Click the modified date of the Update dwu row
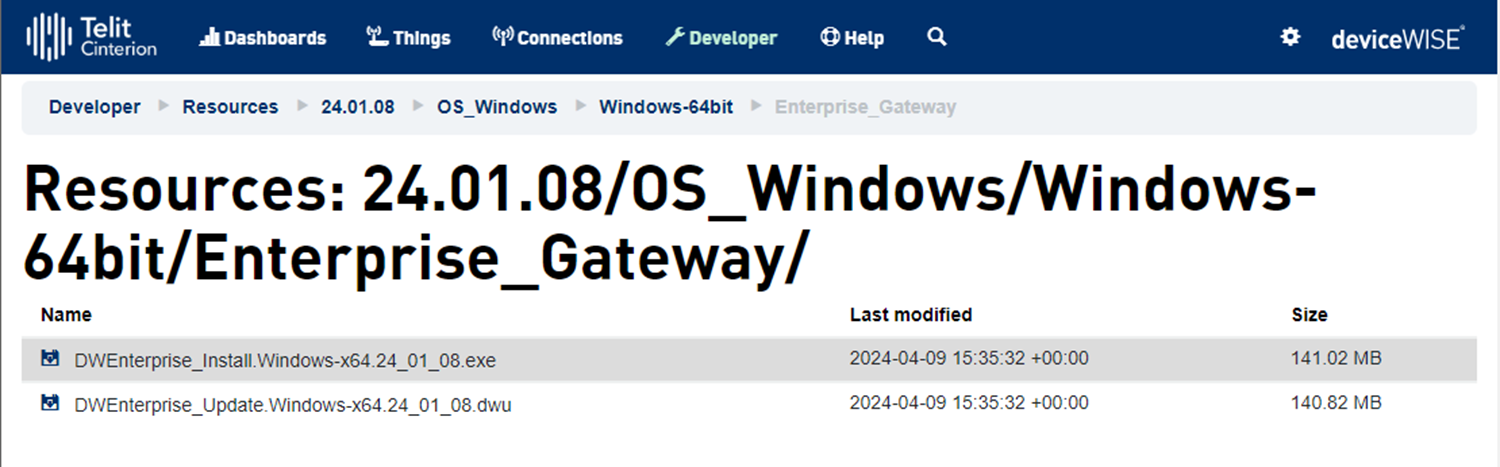 [x=969, y=403]
